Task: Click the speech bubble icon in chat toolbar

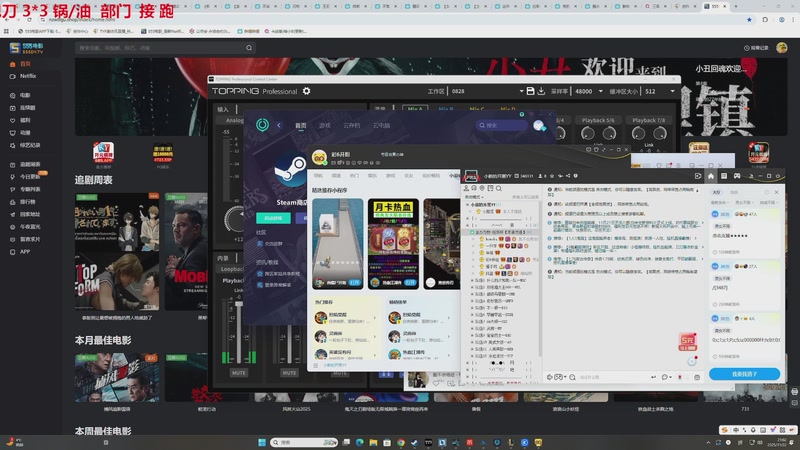Action: [665, 377]
